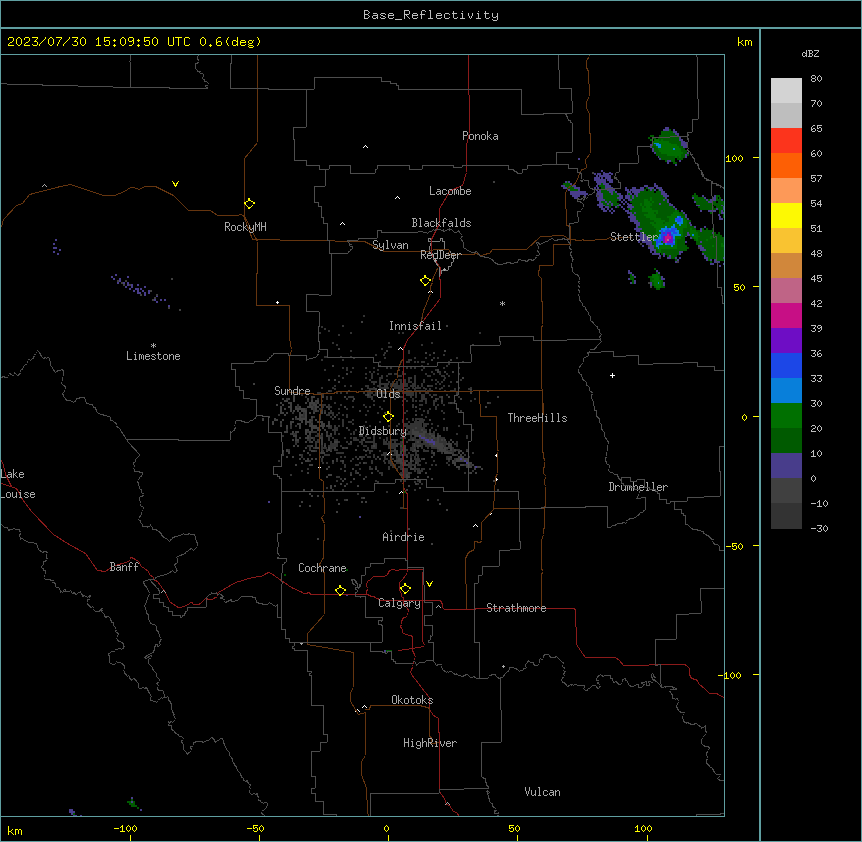
Task: Click the RedDeer city label
Action: coord(440,255)
